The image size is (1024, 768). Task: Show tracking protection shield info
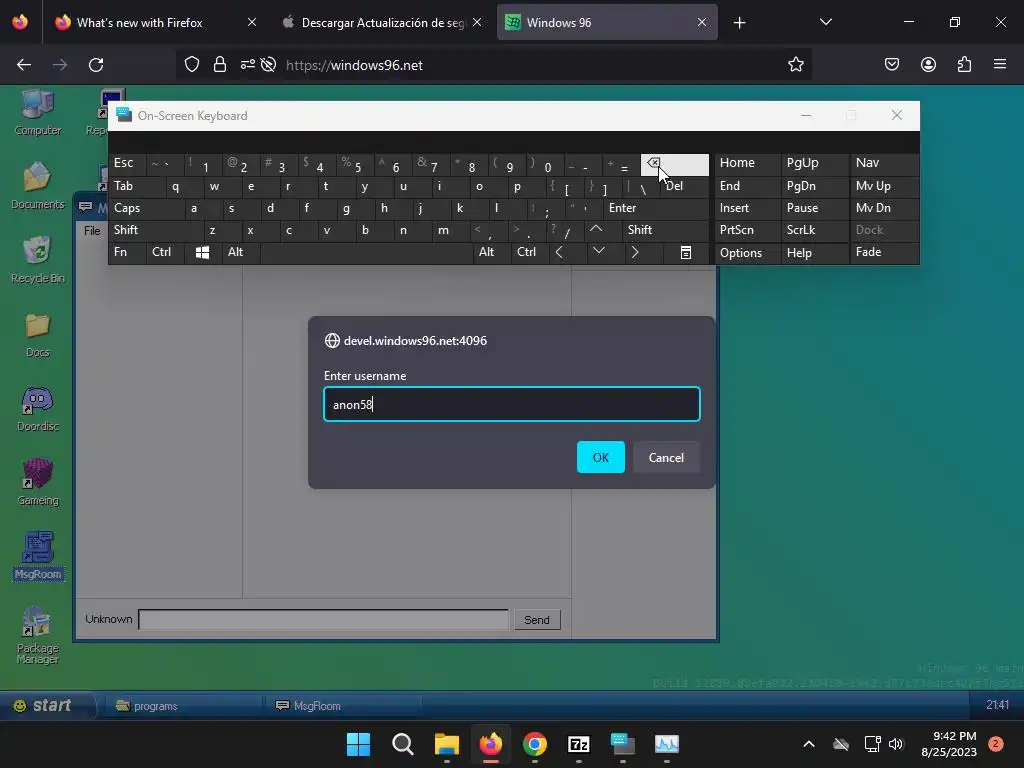coord(191,65)
